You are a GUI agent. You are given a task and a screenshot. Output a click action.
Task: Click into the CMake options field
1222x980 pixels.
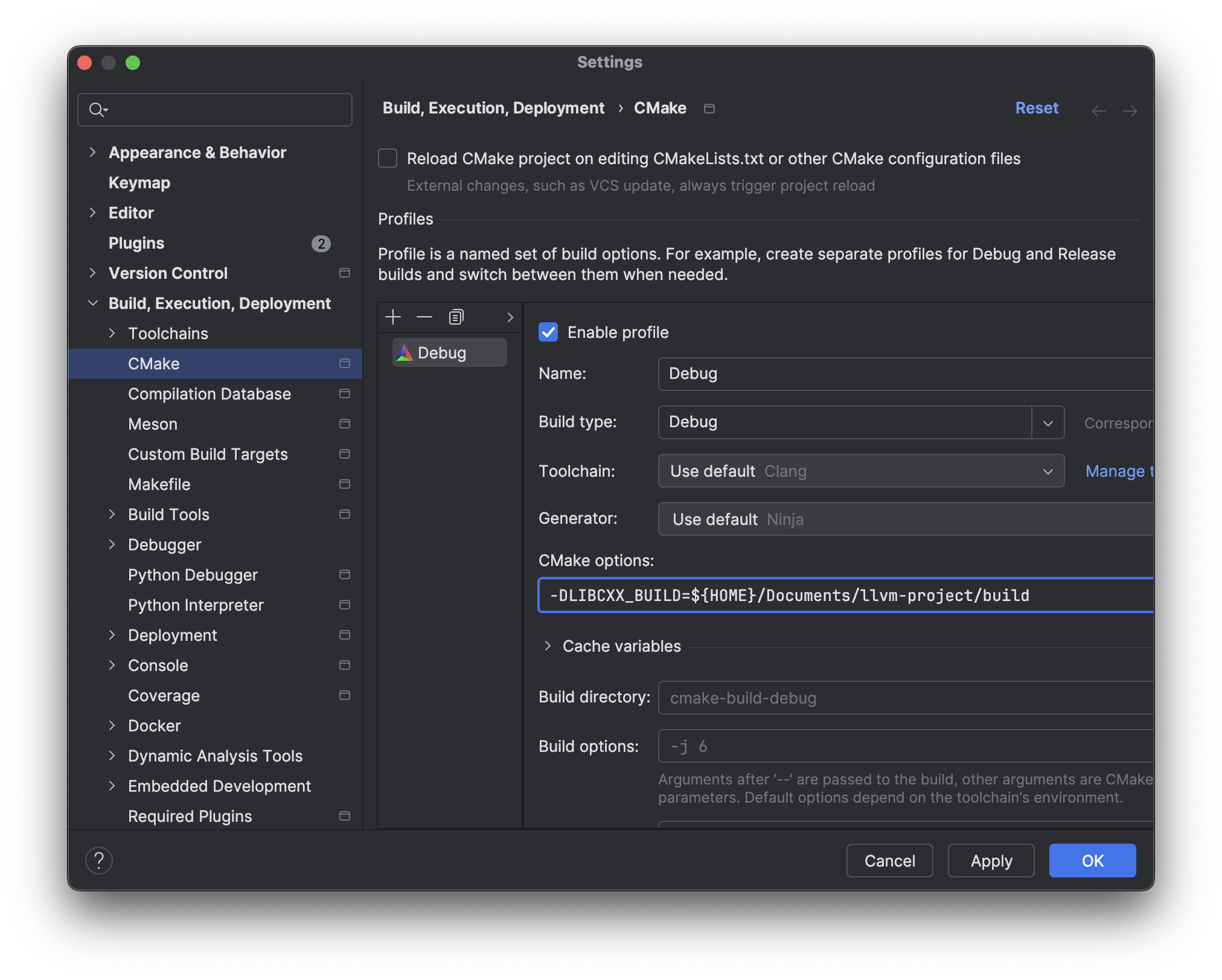(846, 595)
